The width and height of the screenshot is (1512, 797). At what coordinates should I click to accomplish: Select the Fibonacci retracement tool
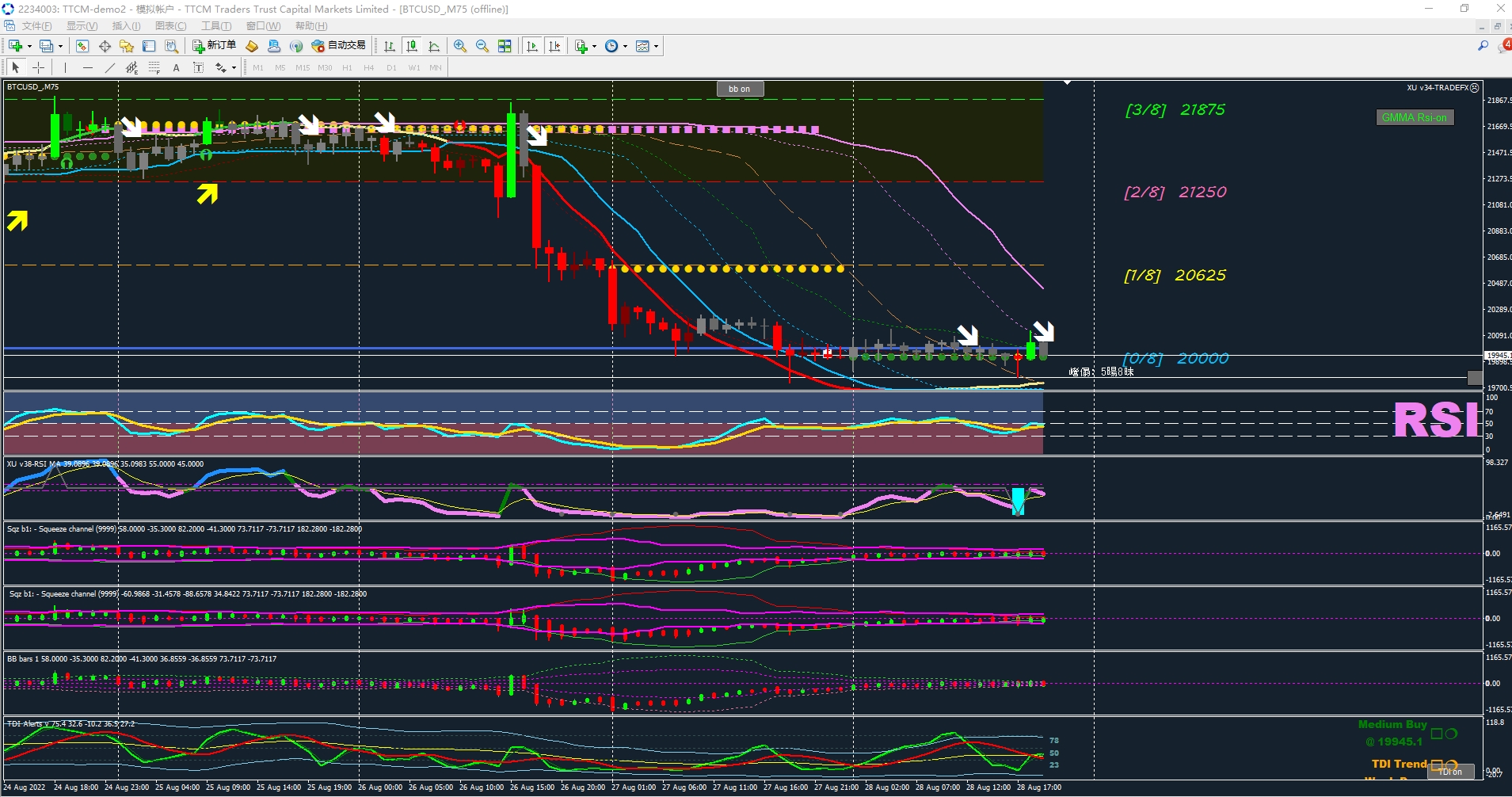(x=154, y=67)
